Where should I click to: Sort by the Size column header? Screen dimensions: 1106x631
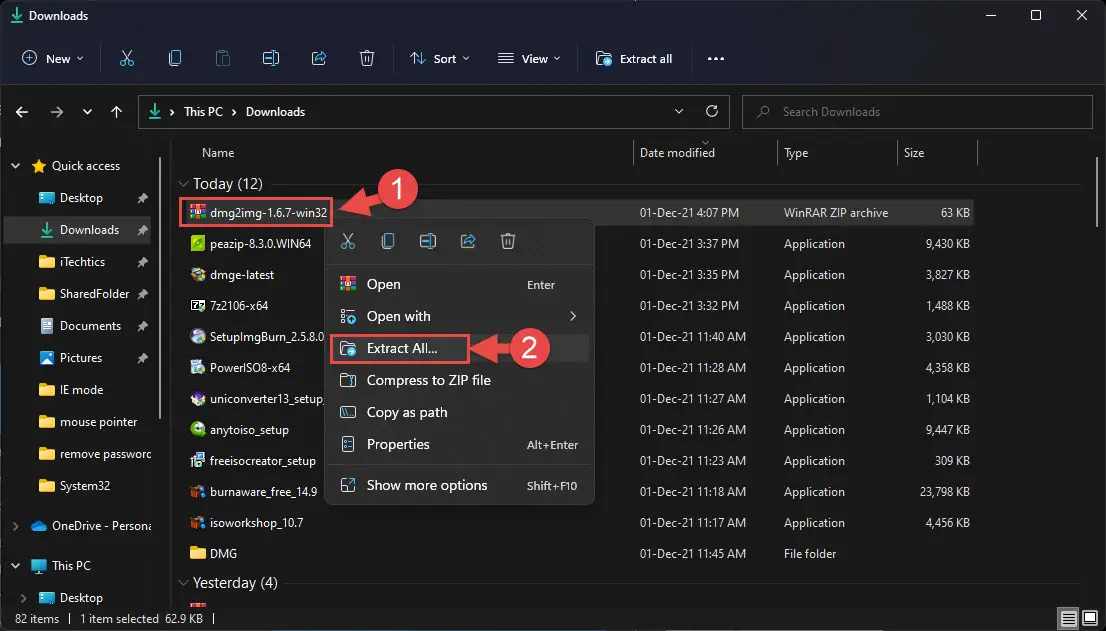coord(914,153)
